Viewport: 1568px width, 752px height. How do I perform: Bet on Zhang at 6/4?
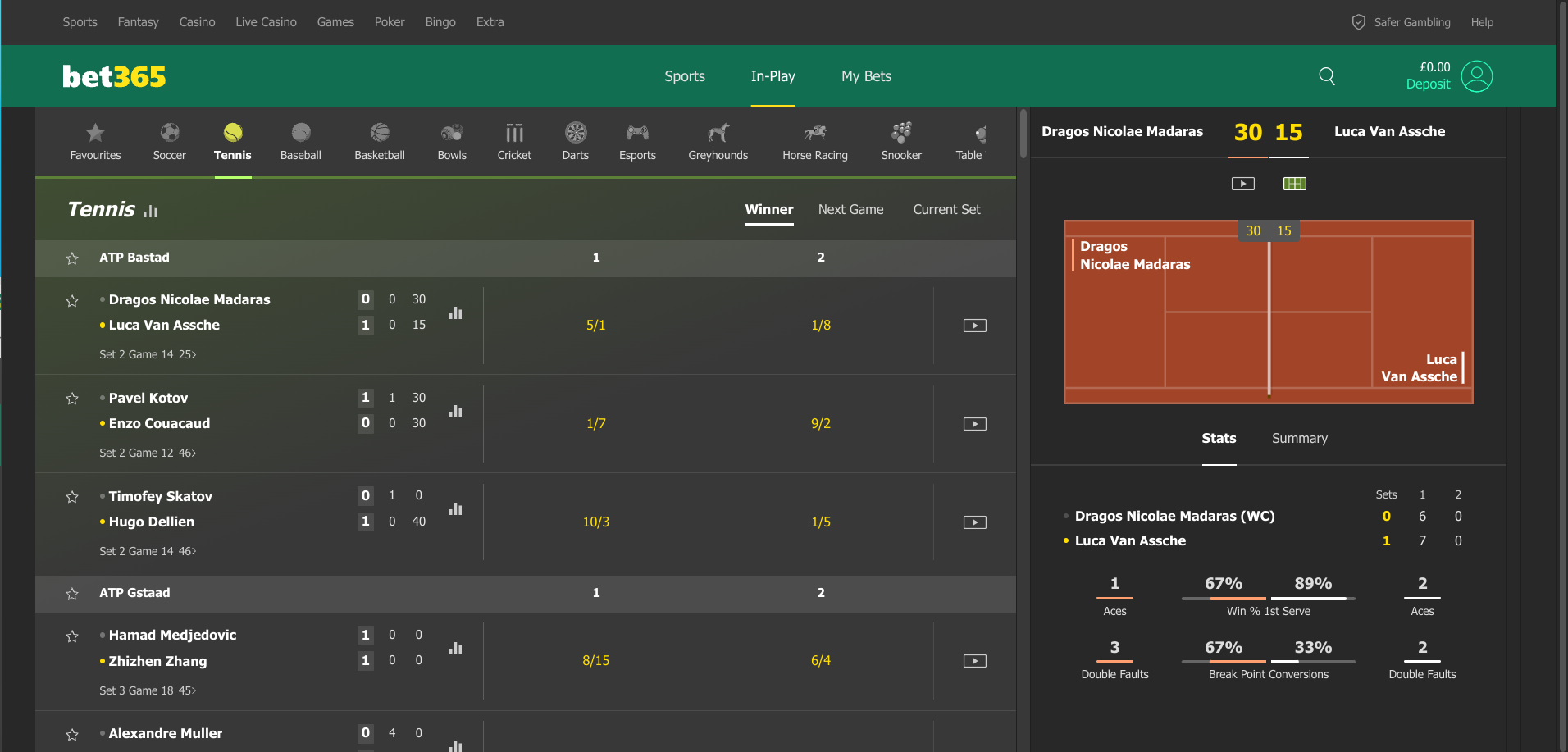[821, 661]
